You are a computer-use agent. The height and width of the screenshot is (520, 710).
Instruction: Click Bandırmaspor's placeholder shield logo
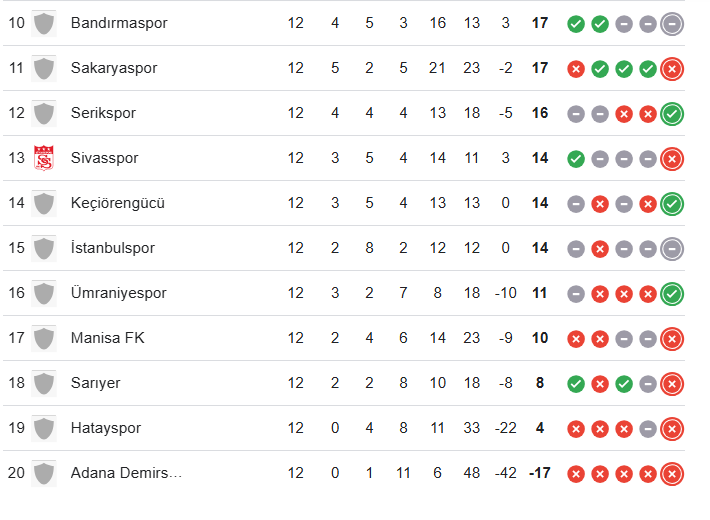pyautogui.click(x=44, y=23)
